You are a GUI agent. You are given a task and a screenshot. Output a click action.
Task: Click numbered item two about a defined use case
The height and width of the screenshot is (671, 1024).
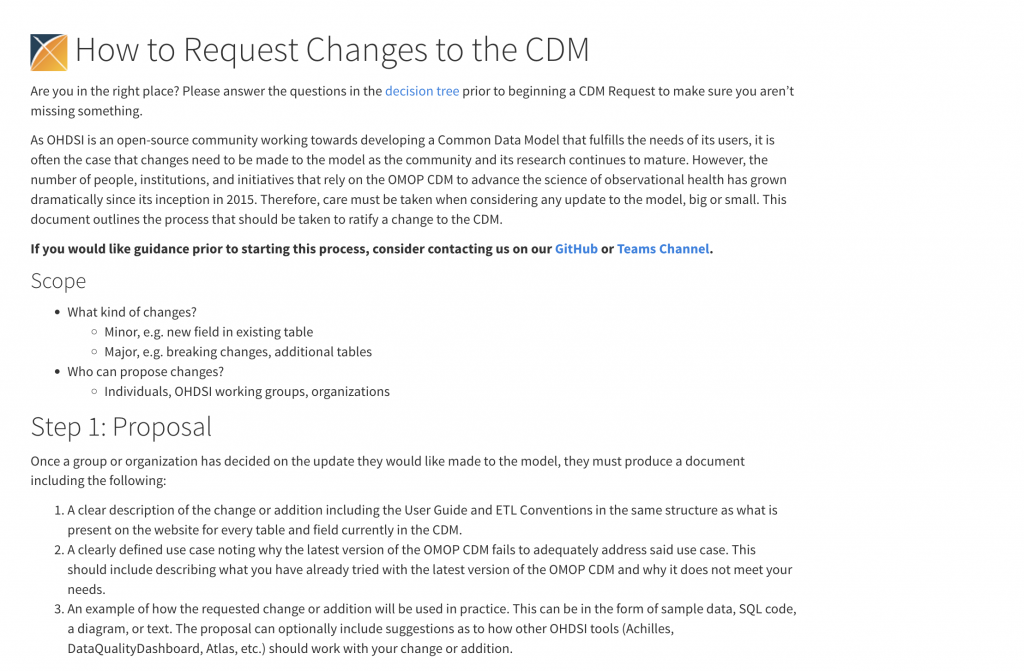[428, 570]
